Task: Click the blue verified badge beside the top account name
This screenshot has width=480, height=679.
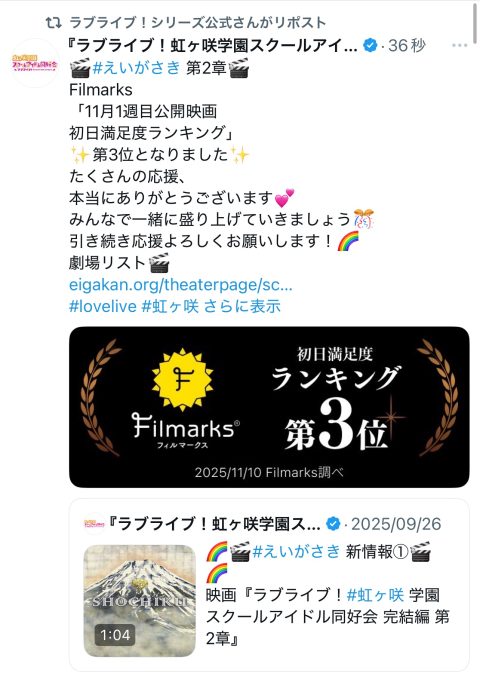Action: tap(370, 45)
